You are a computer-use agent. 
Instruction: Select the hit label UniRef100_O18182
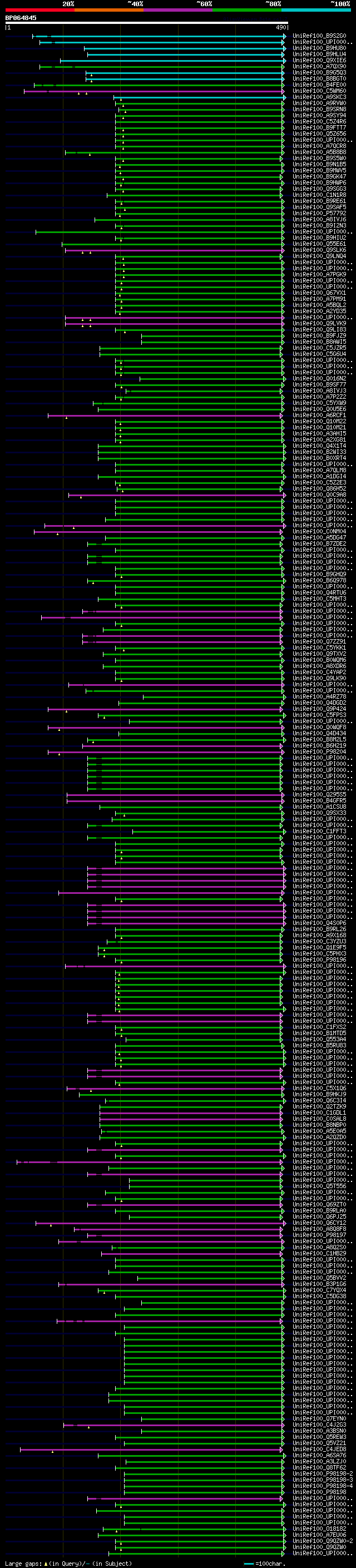click(319, 1529)
